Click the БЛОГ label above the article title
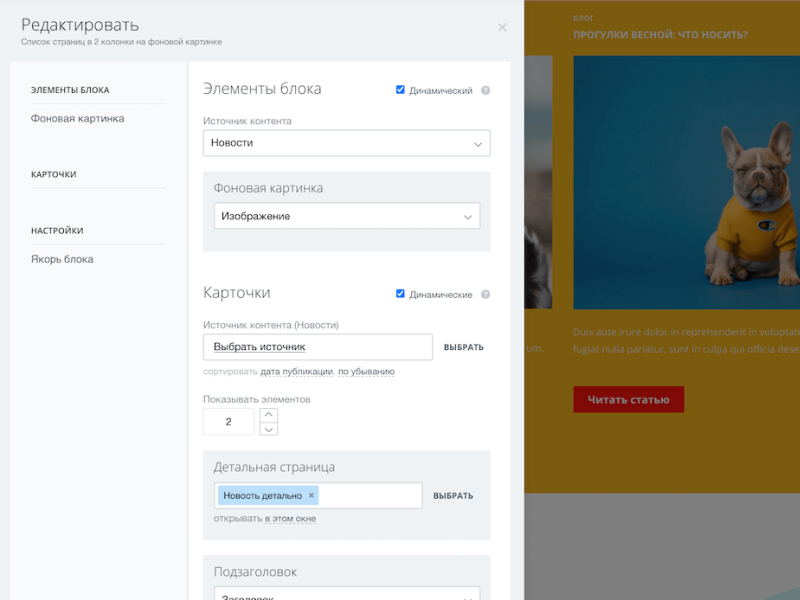Screen dimensions: 800x600 583,18
